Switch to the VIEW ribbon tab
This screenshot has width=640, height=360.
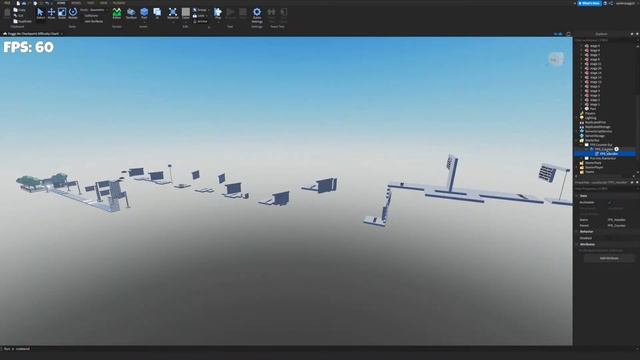tap(104, 3)
